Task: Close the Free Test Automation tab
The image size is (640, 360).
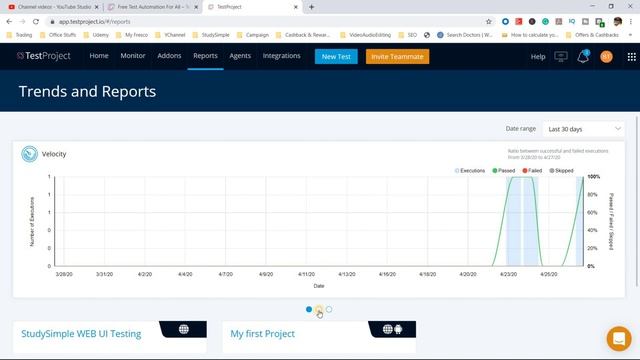Action: pyautogui.click(x=196, y=7)
